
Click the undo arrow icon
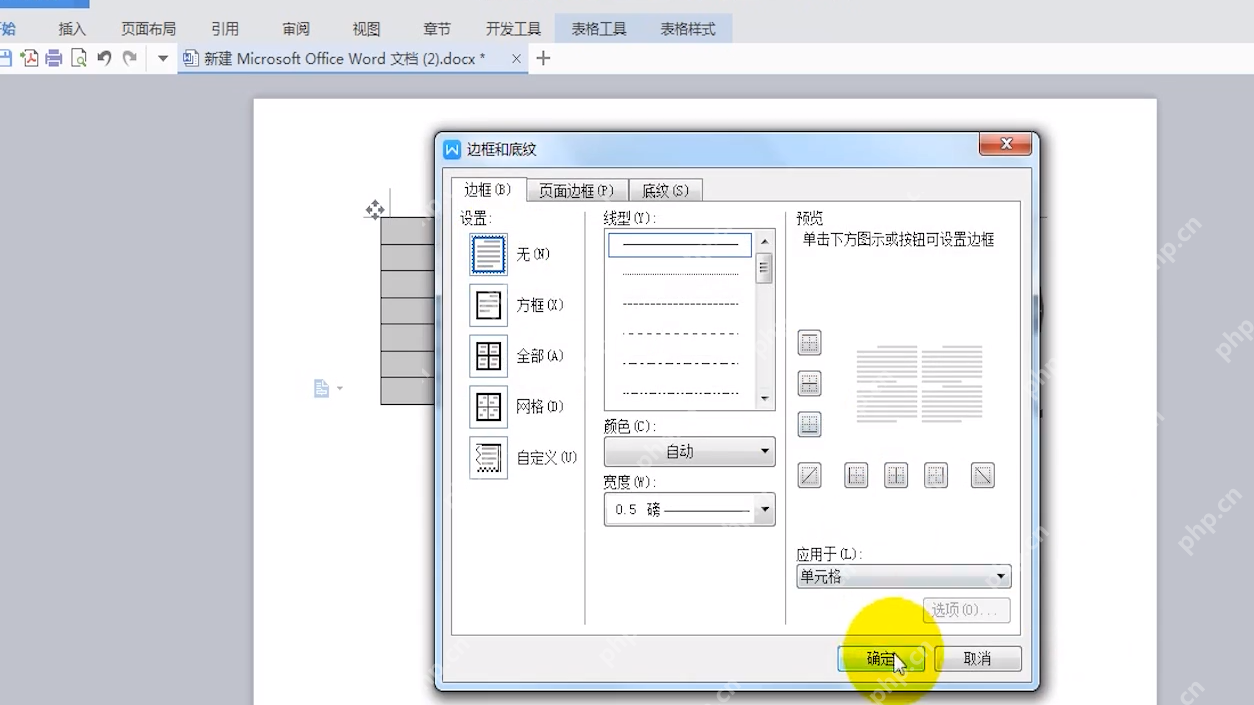pos(104,59)
